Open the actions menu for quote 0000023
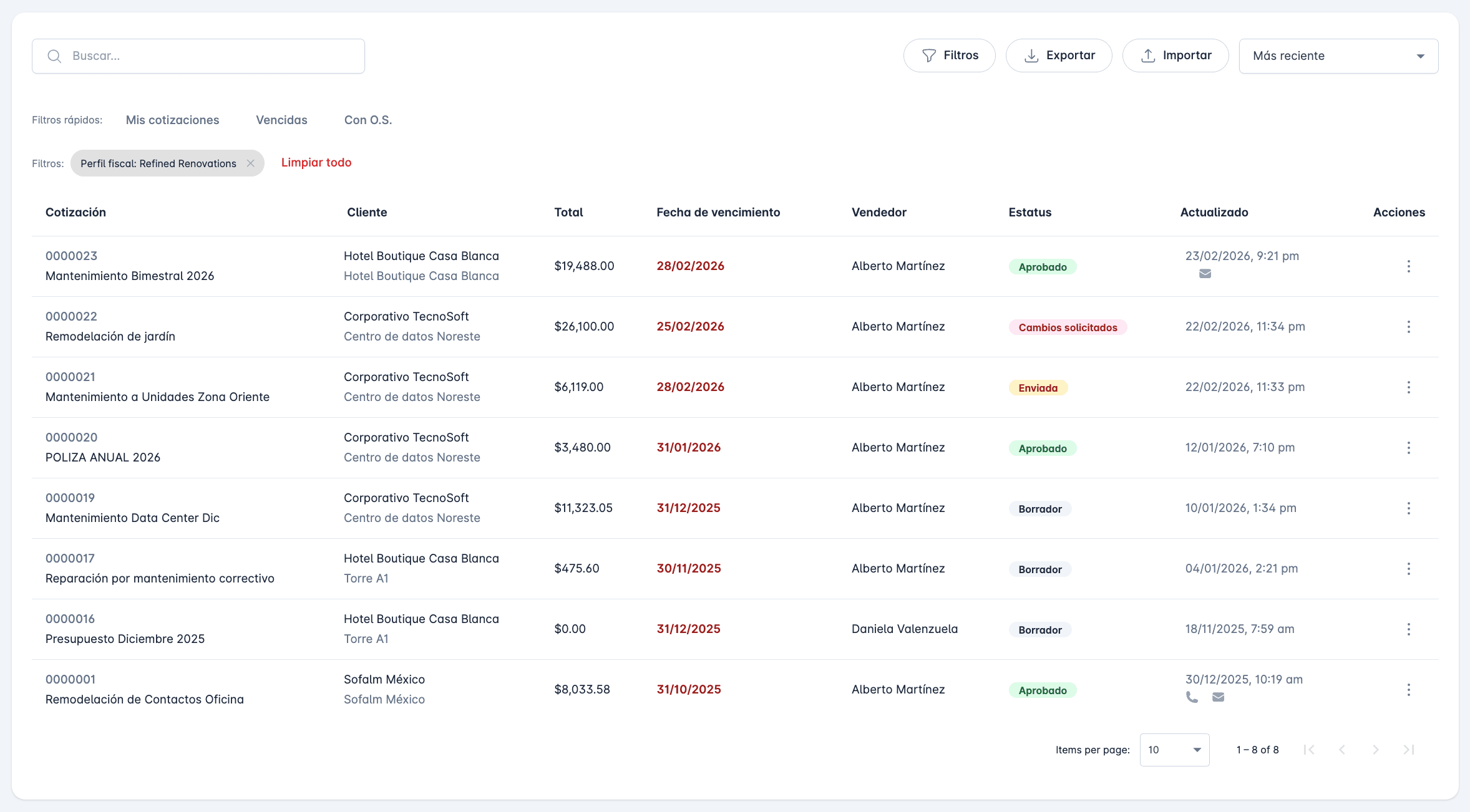 [x=1408, y=266]
